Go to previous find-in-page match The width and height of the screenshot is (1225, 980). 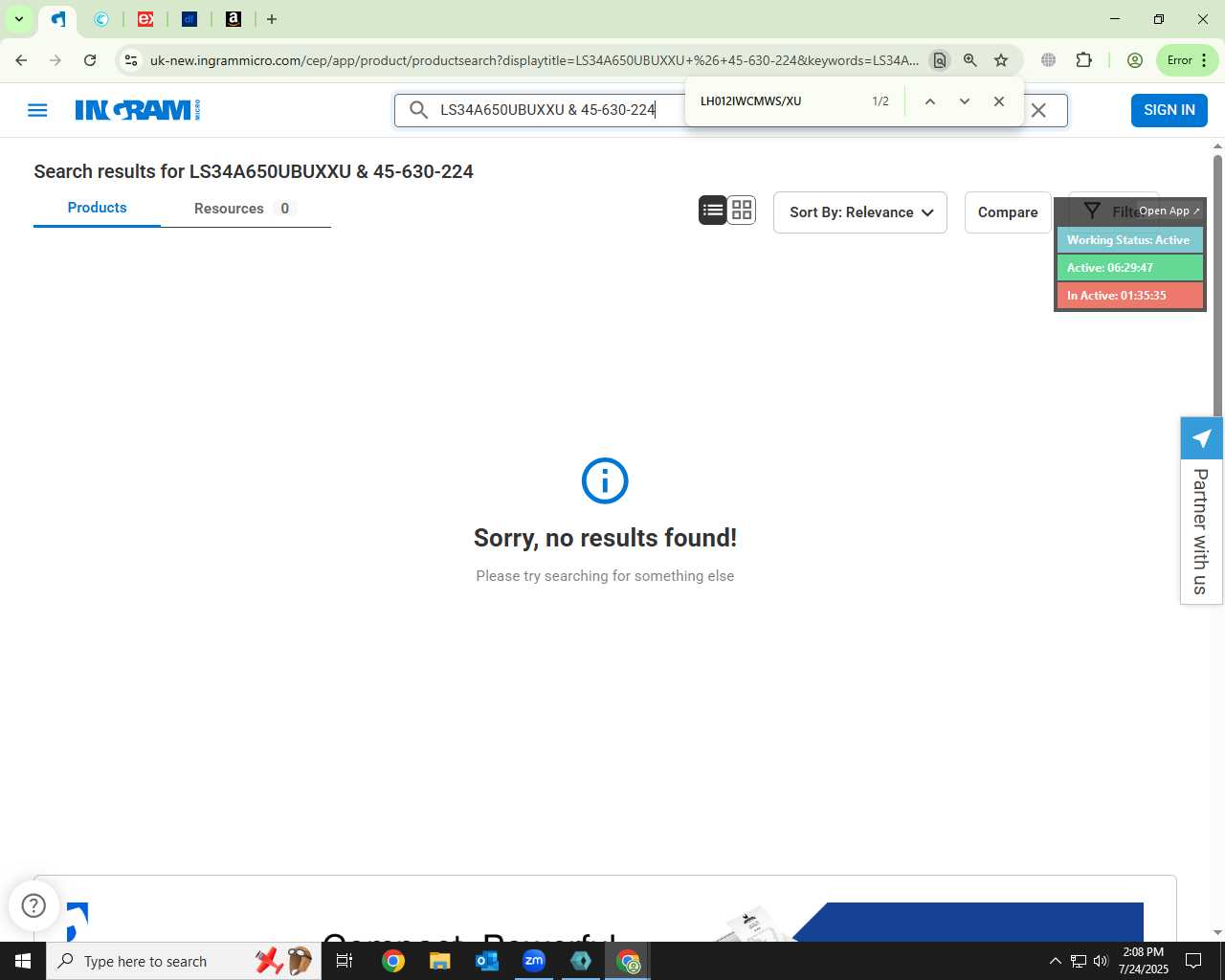click(x=929, y=101)
